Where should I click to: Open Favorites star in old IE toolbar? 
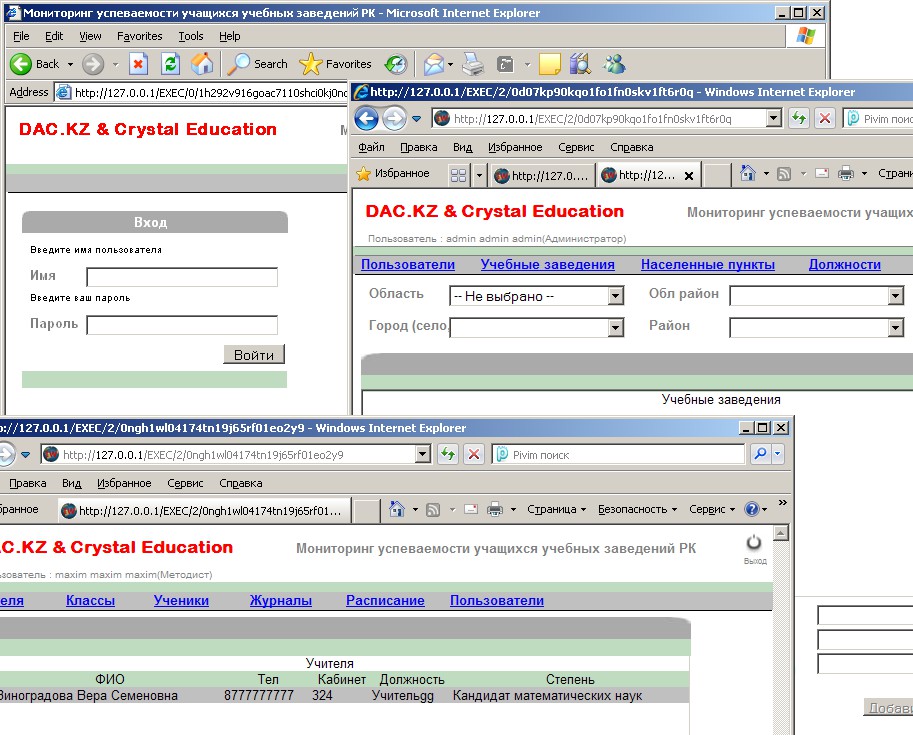(310, 64)
